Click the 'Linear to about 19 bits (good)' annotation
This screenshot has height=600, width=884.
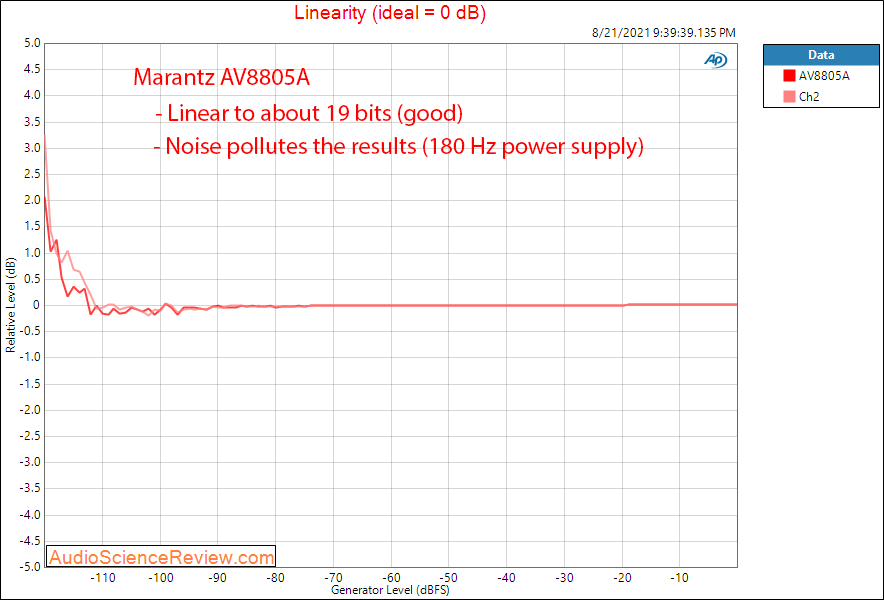308,113
